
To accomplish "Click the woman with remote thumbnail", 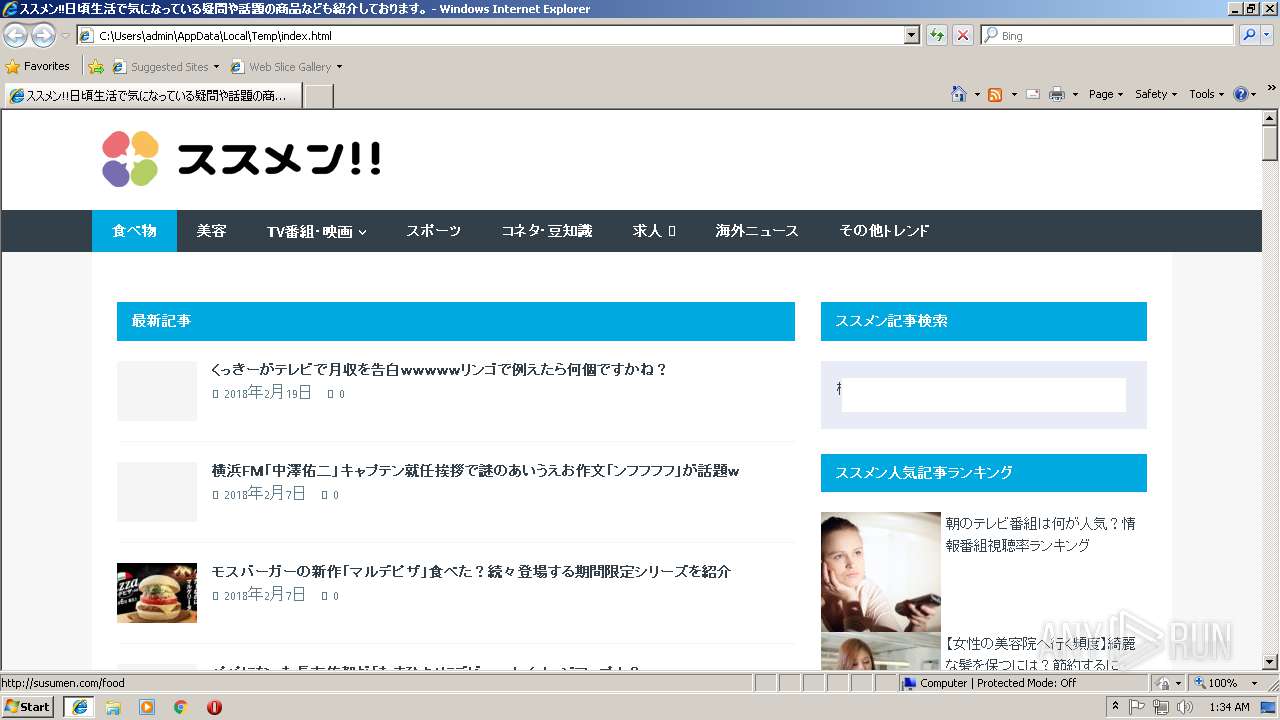I will [881, 572].
